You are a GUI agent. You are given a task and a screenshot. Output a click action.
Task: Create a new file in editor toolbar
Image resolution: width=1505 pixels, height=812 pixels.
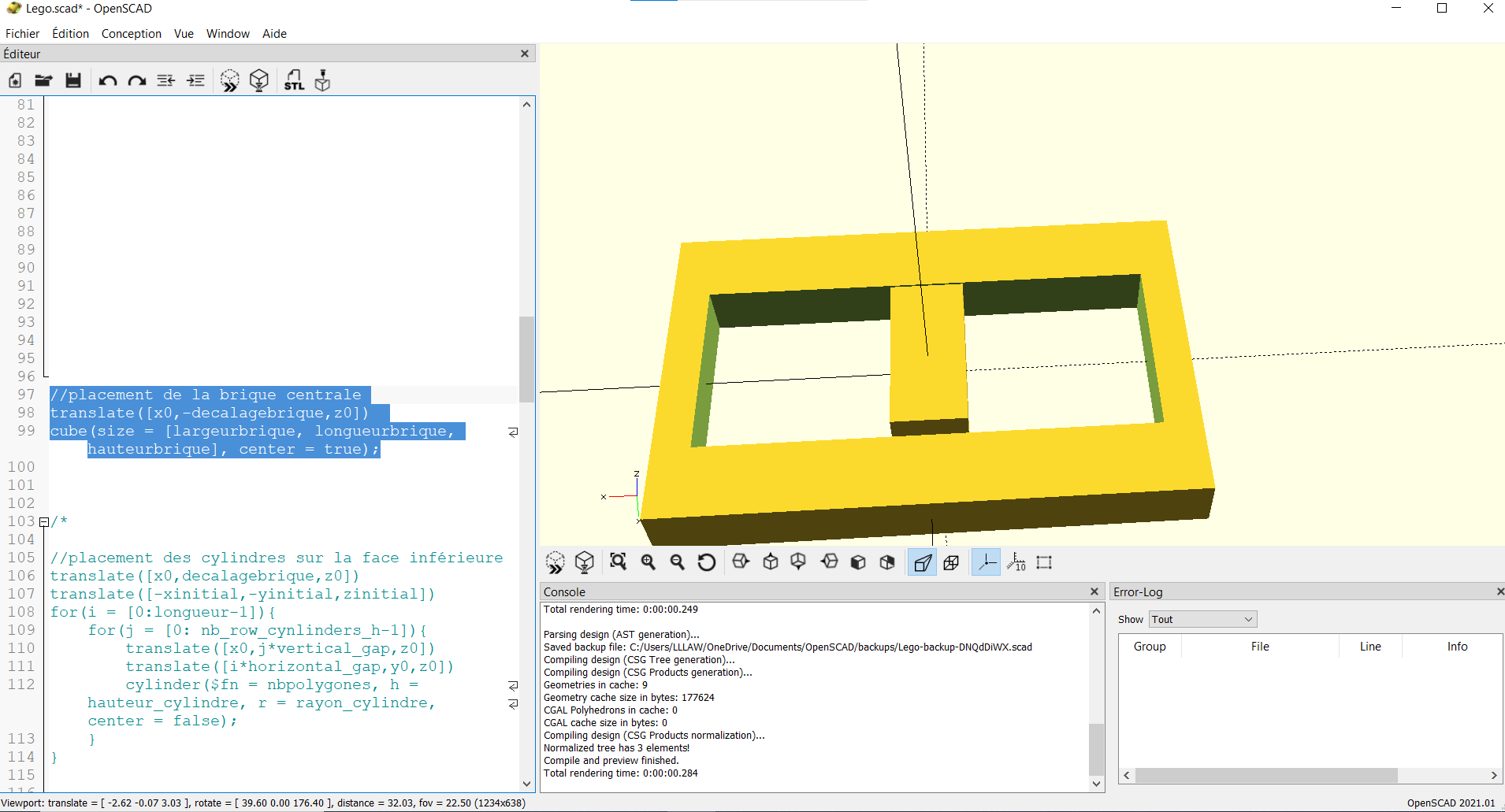(15, 80)
